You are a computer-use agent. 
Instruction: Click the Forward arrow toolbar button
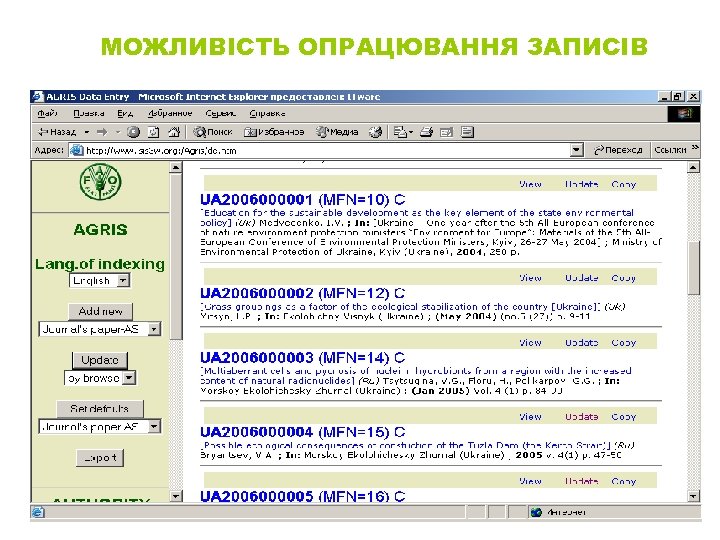click(102, 132)
